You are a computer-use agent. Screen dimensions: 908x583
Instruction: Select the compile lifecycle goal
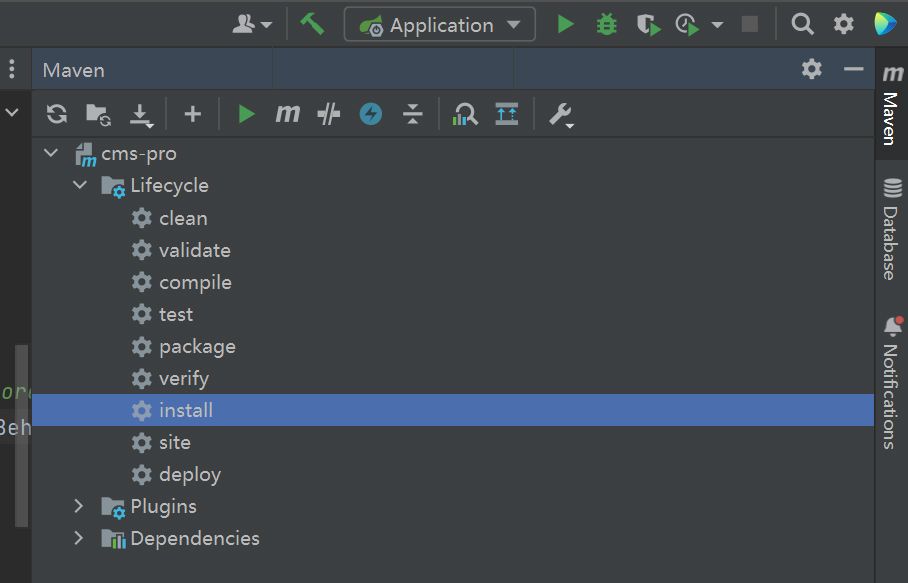point(195,283)
